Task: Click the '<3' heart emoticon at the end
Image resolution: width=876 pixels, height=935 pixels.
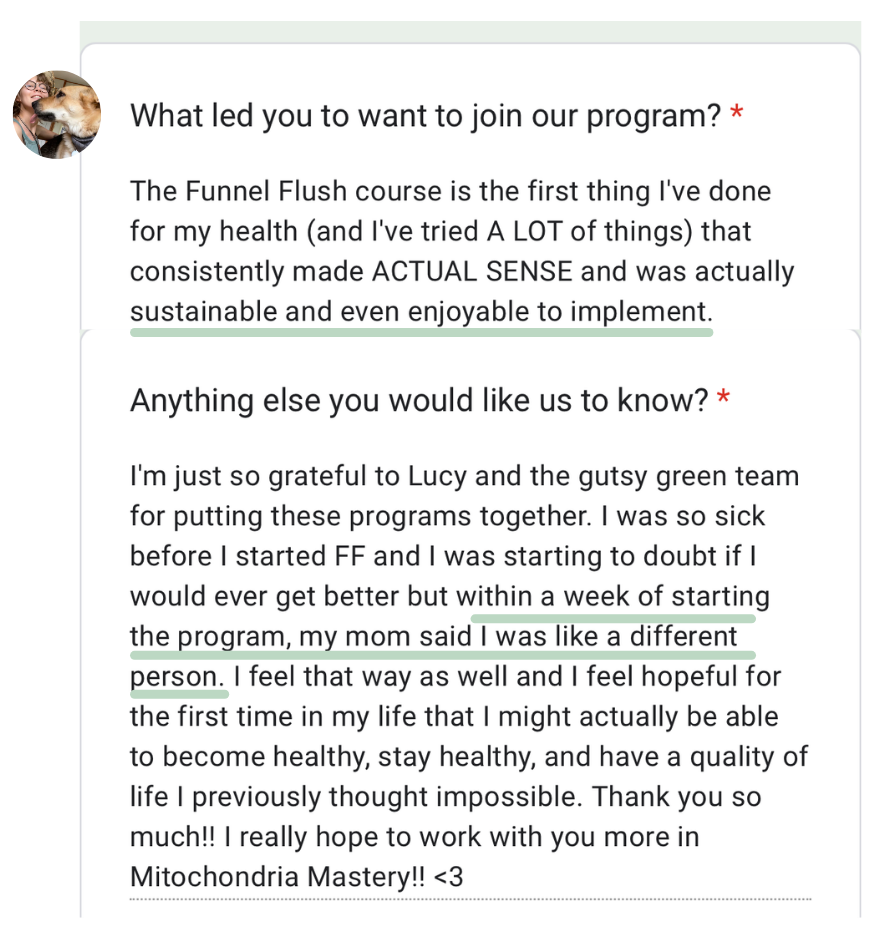Action: [x=448, y=877]
